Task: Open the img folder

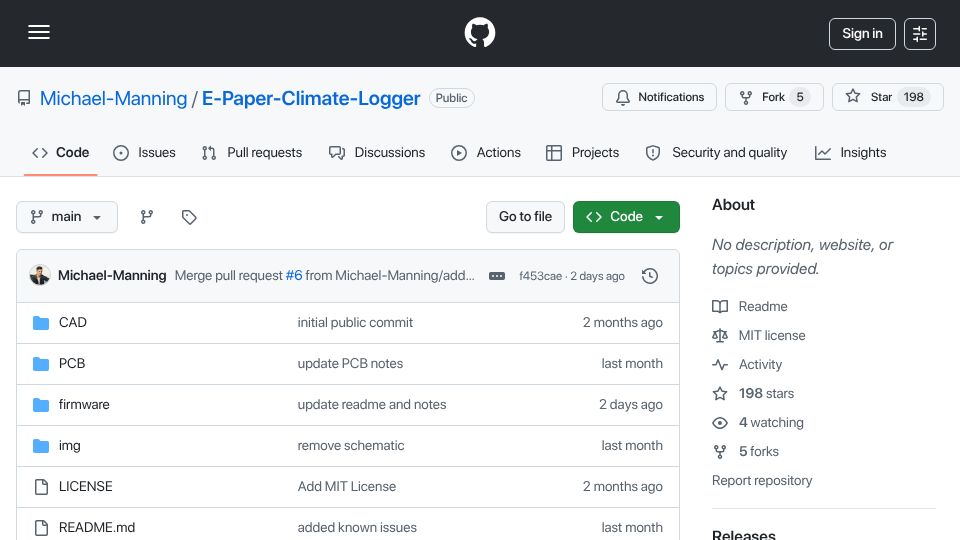Action: click(69, 446)
